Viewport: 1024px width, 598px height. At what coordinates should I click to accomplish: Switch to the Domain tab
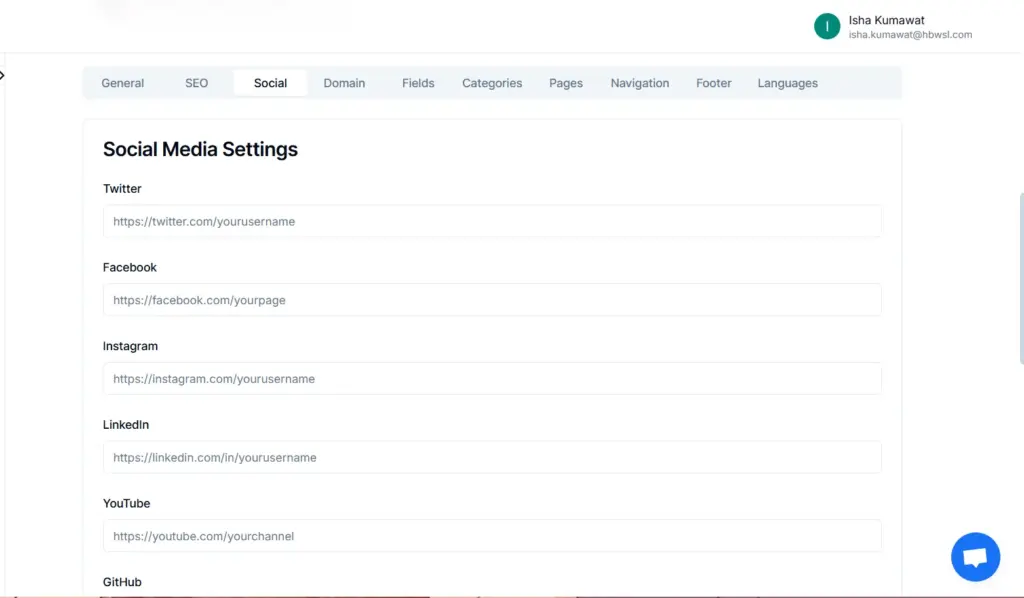click(x=344, y=83)
